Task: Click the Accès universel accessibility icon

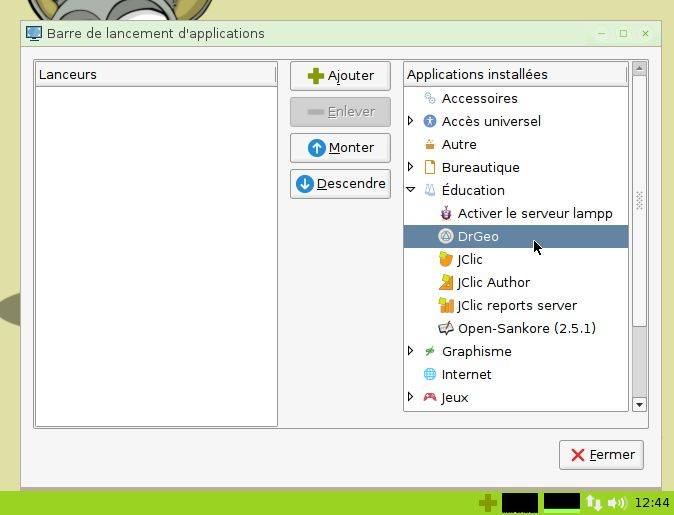Action: click(429, 121)
